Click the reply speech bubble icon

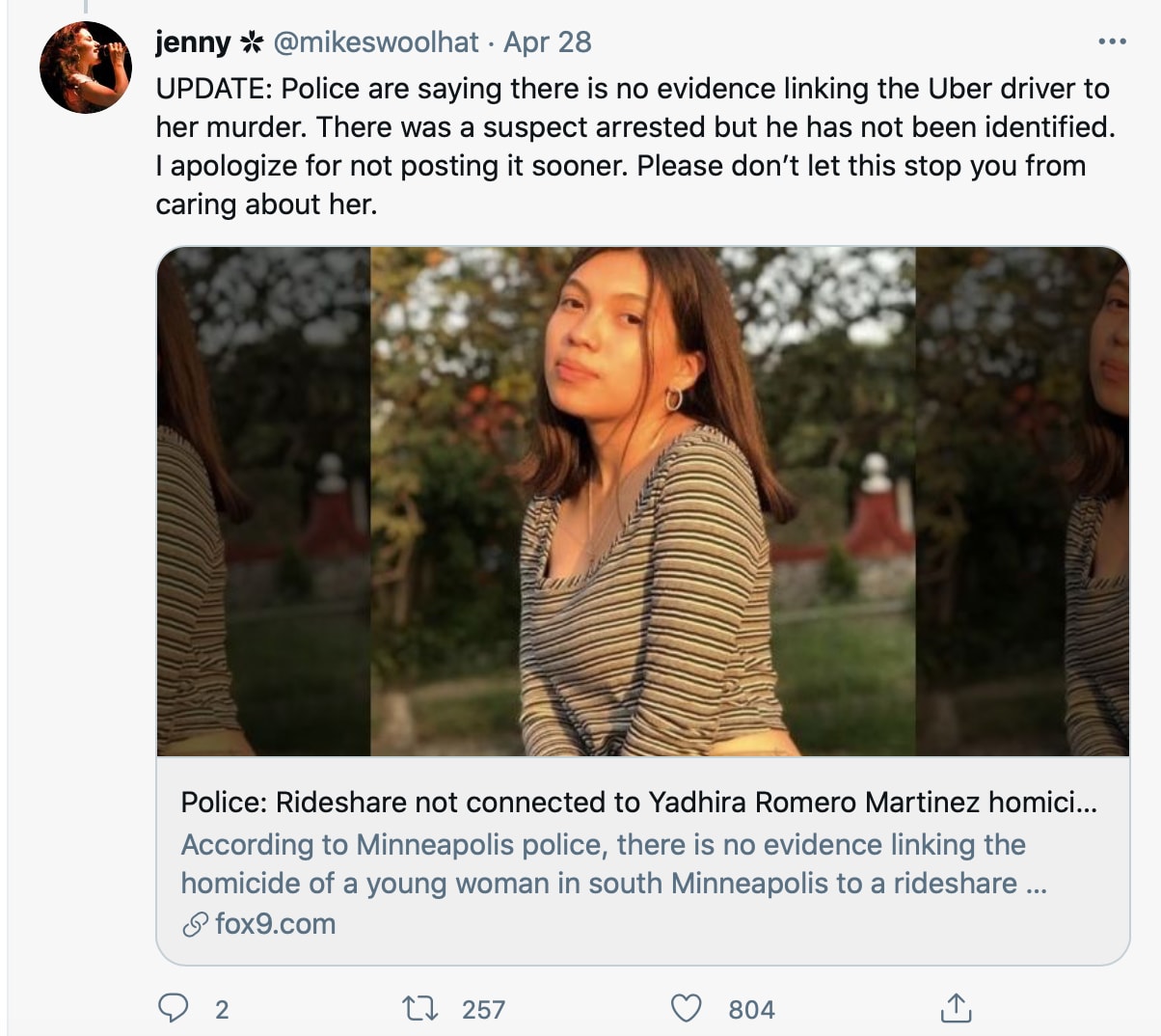173,1008
